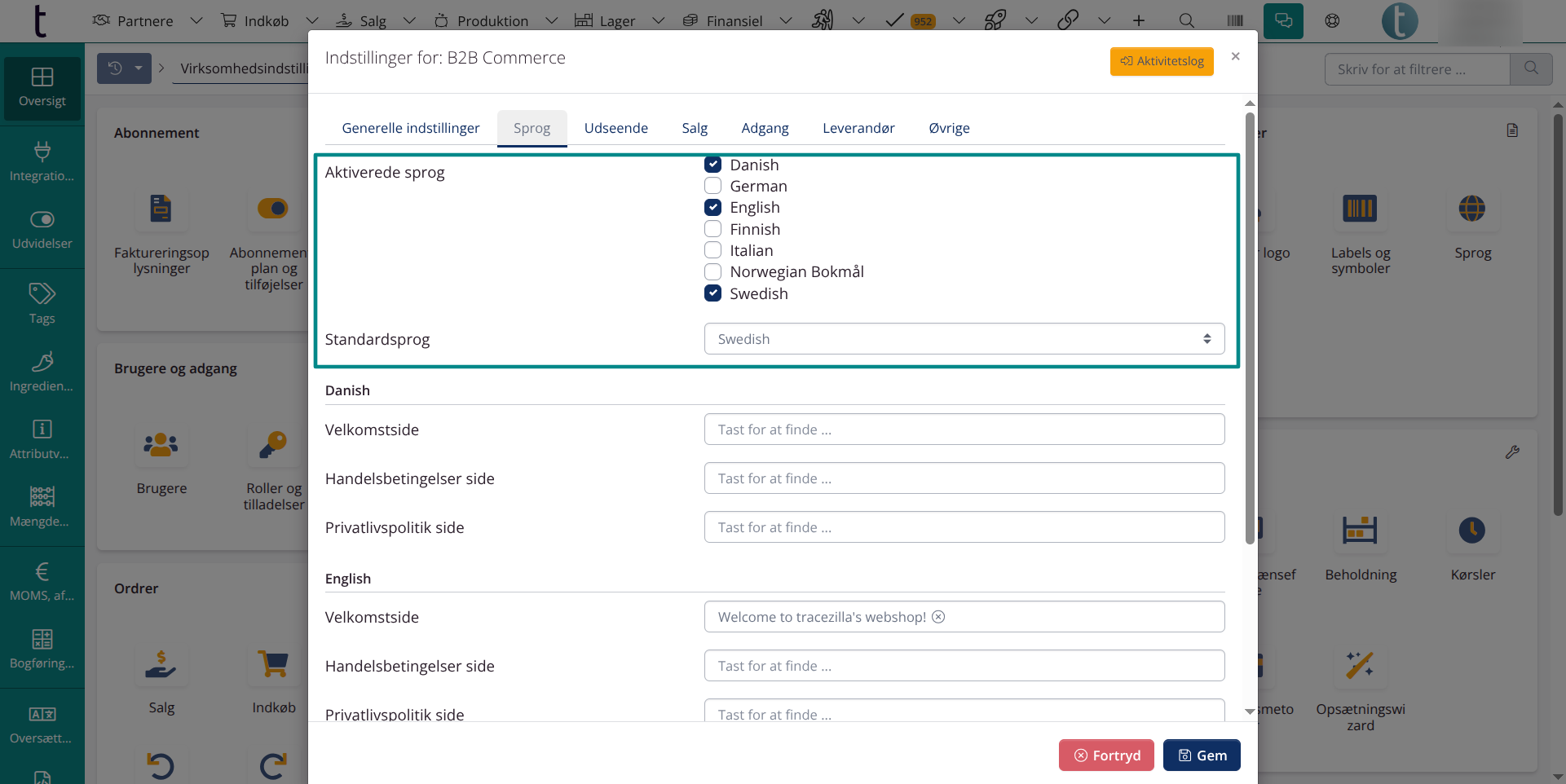The width and height of the screenshot is (1566, 784).
Task: Open the chat messages icon
Action: [x=1283, y=21]
